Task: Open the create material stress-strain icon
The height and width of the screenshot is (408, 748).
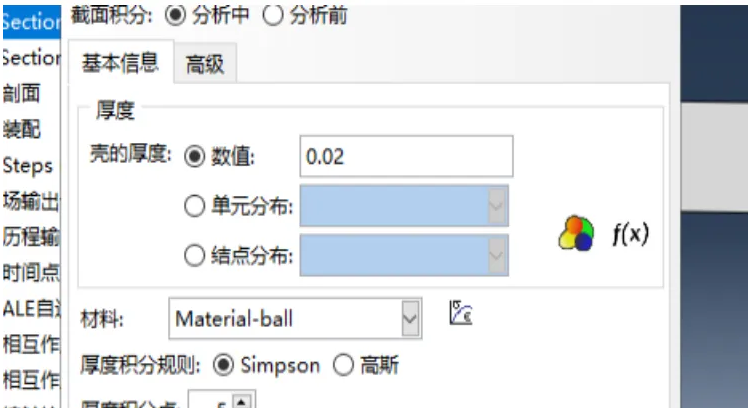Action: tap(461, 313)
